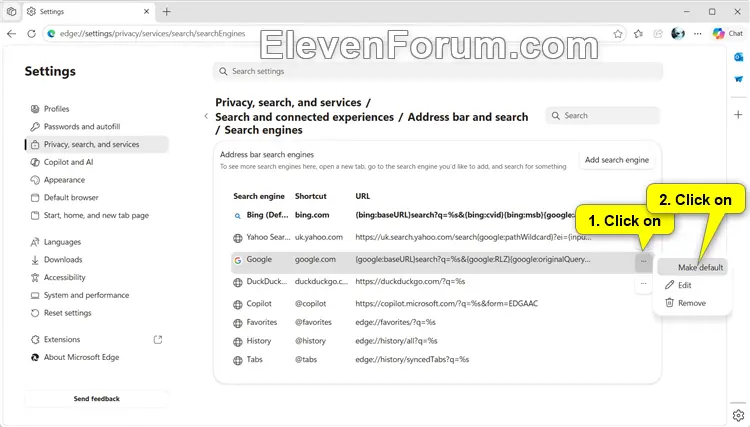This screenshot has width=750, height=427.
Task: Open Telegram sidebar icon
Action: [x=739, y=79]
